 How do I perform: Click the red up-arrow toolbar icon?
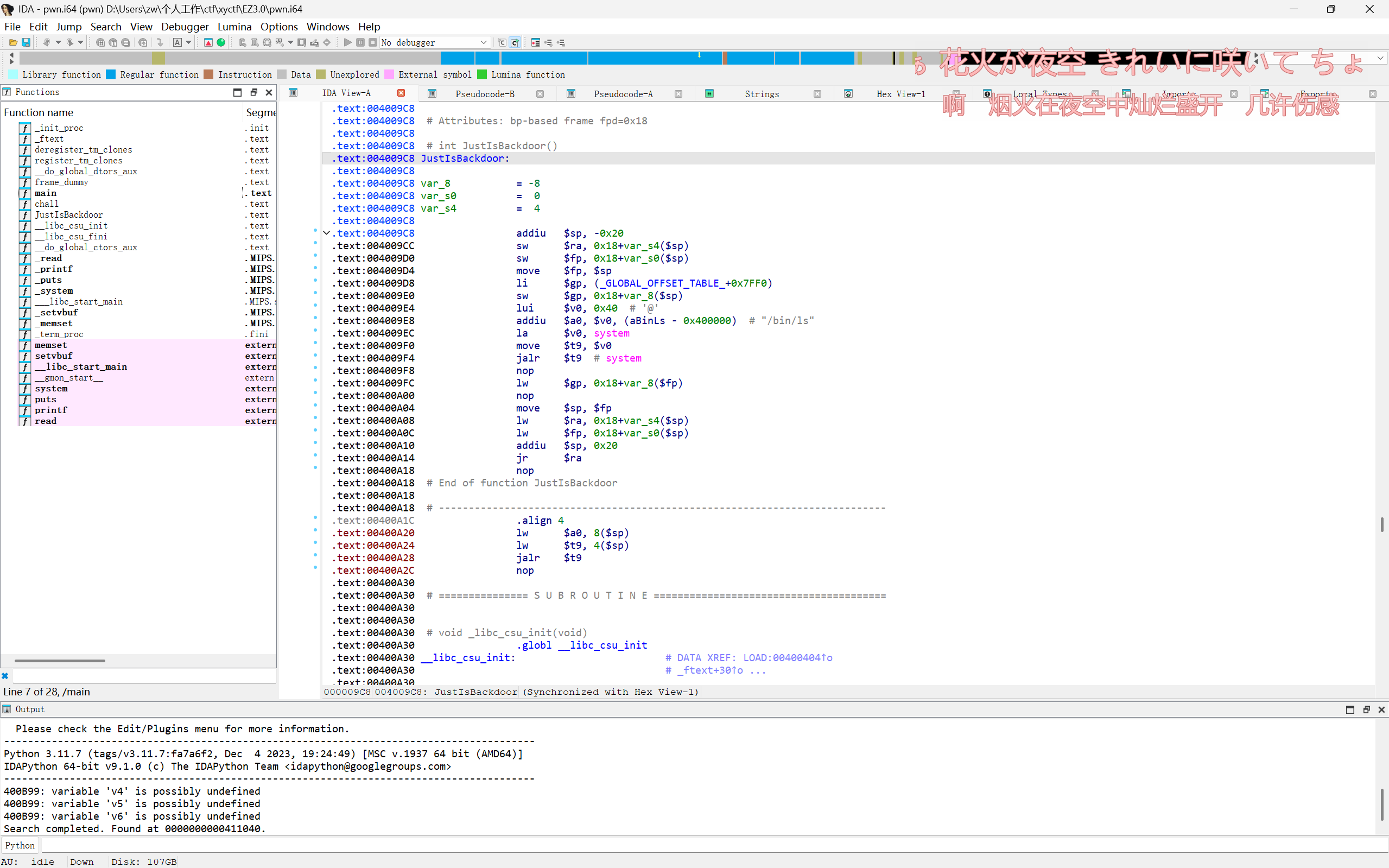click(x=208, y=42)
